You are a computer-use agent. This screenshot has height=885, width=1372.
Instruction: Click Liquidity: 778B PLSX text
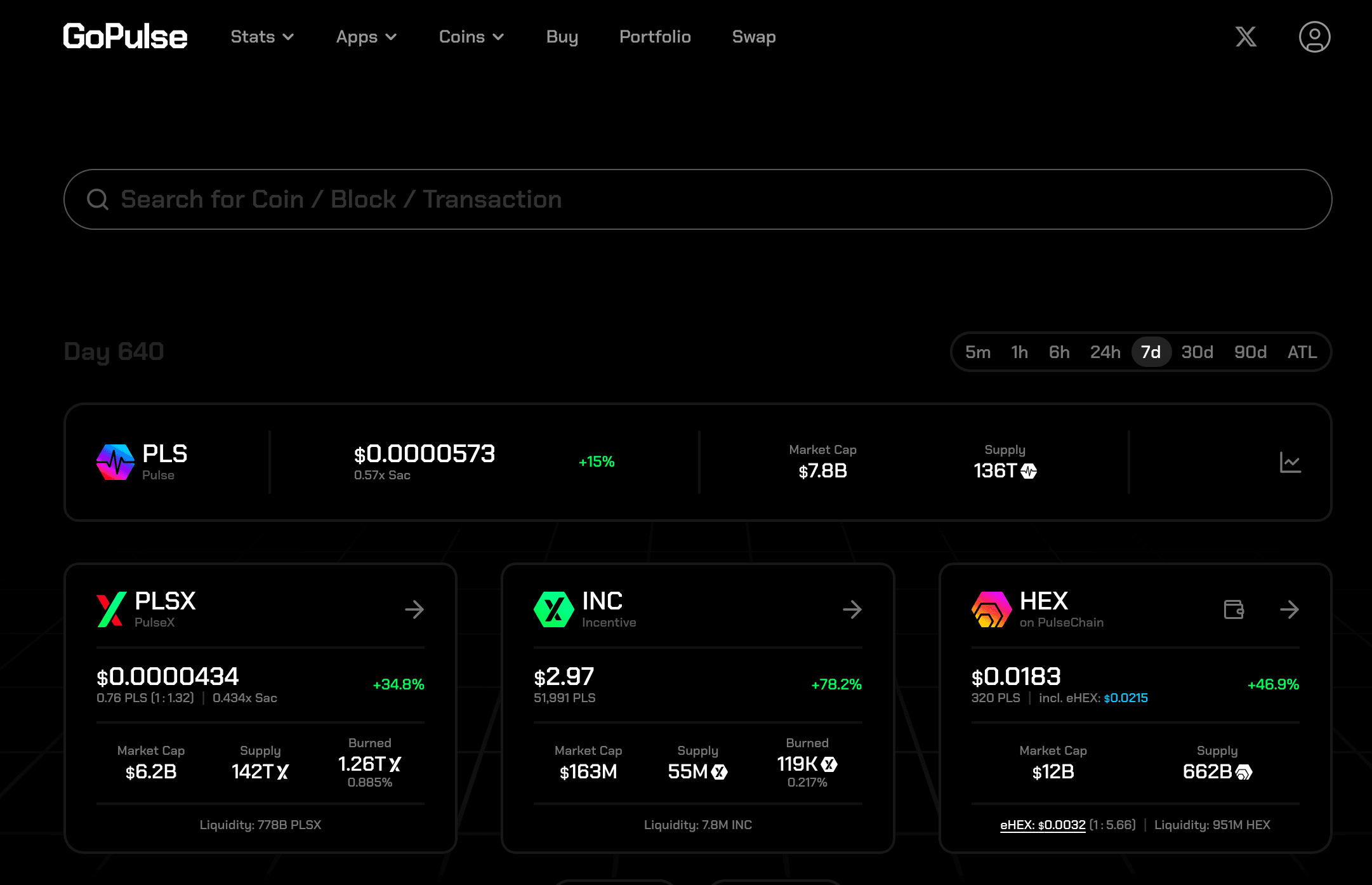[260, 825]
